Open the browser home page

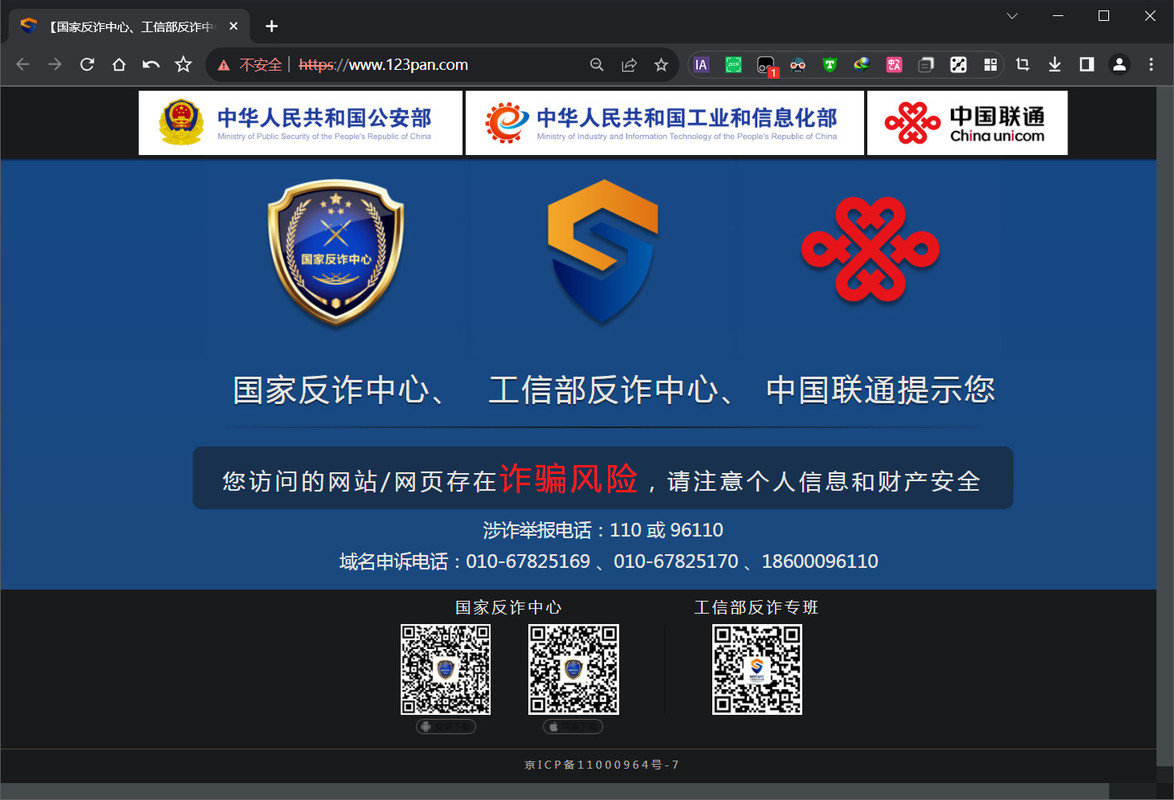[119, 64]
